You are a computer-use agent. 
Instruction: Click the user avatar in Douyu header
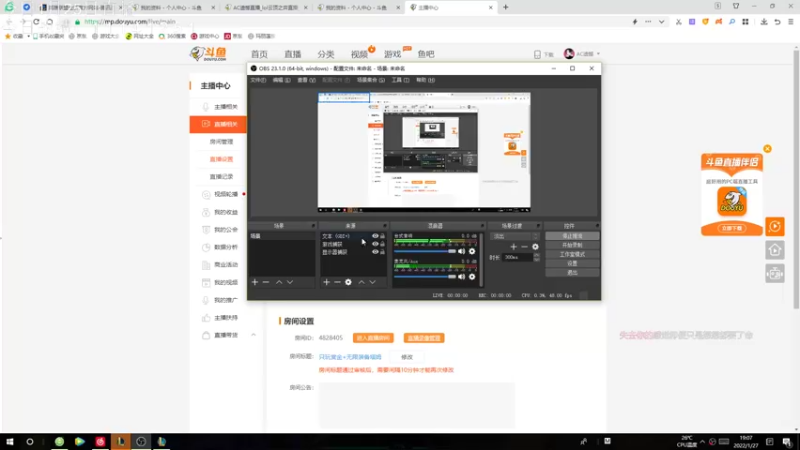[x=569, y=54]
